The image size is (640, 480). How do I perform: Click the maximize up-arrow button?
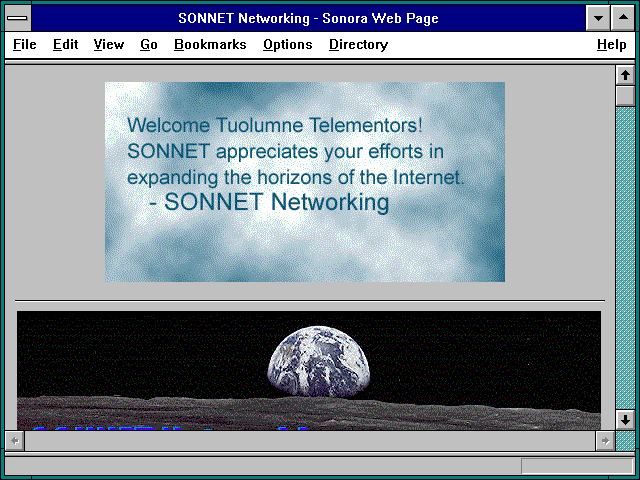[623, 18]
